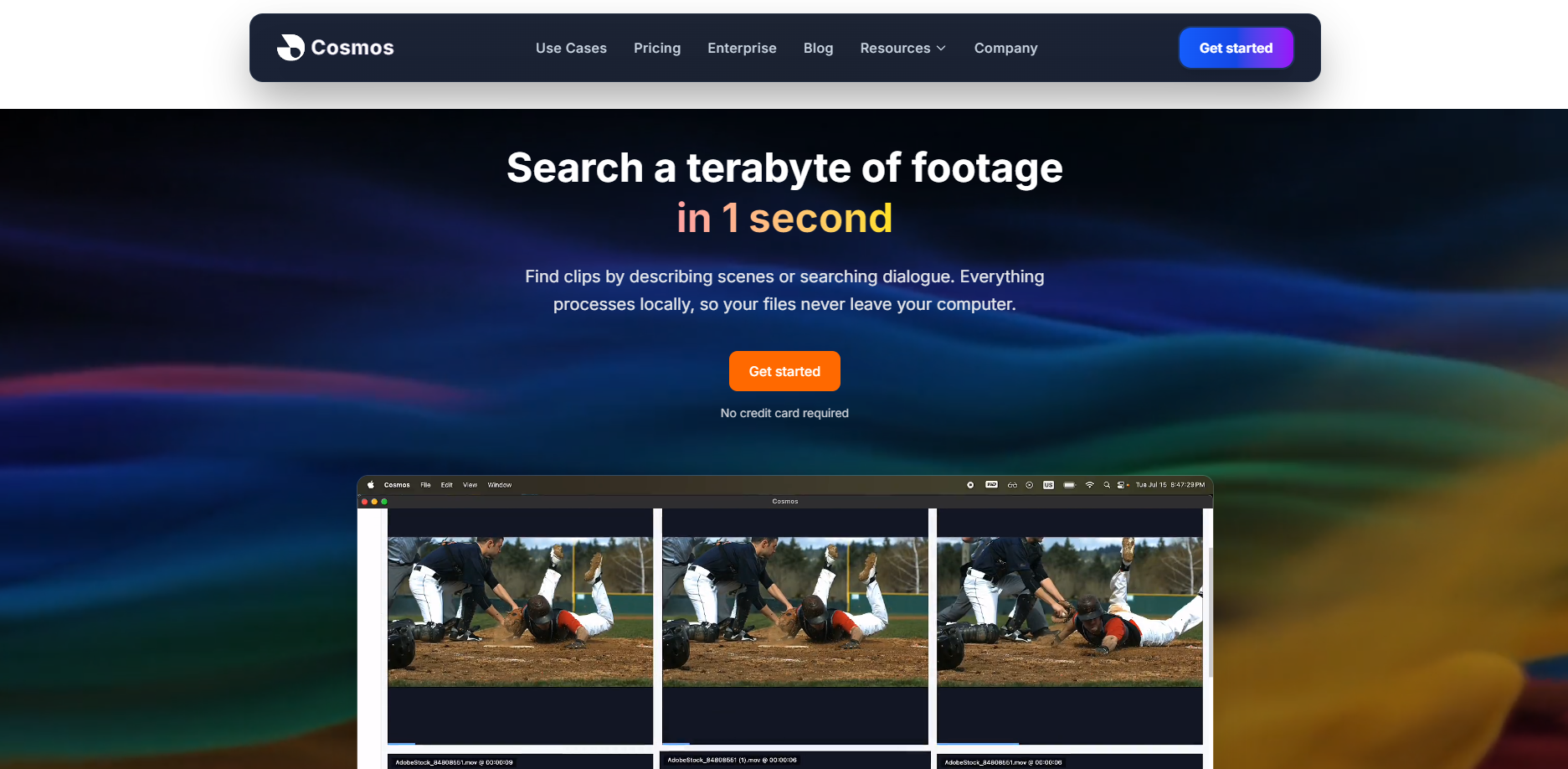The height and width of the screenshot is (769, 1568).
Task: Click the glasses icon in the menu bar
Action: 1012,485
